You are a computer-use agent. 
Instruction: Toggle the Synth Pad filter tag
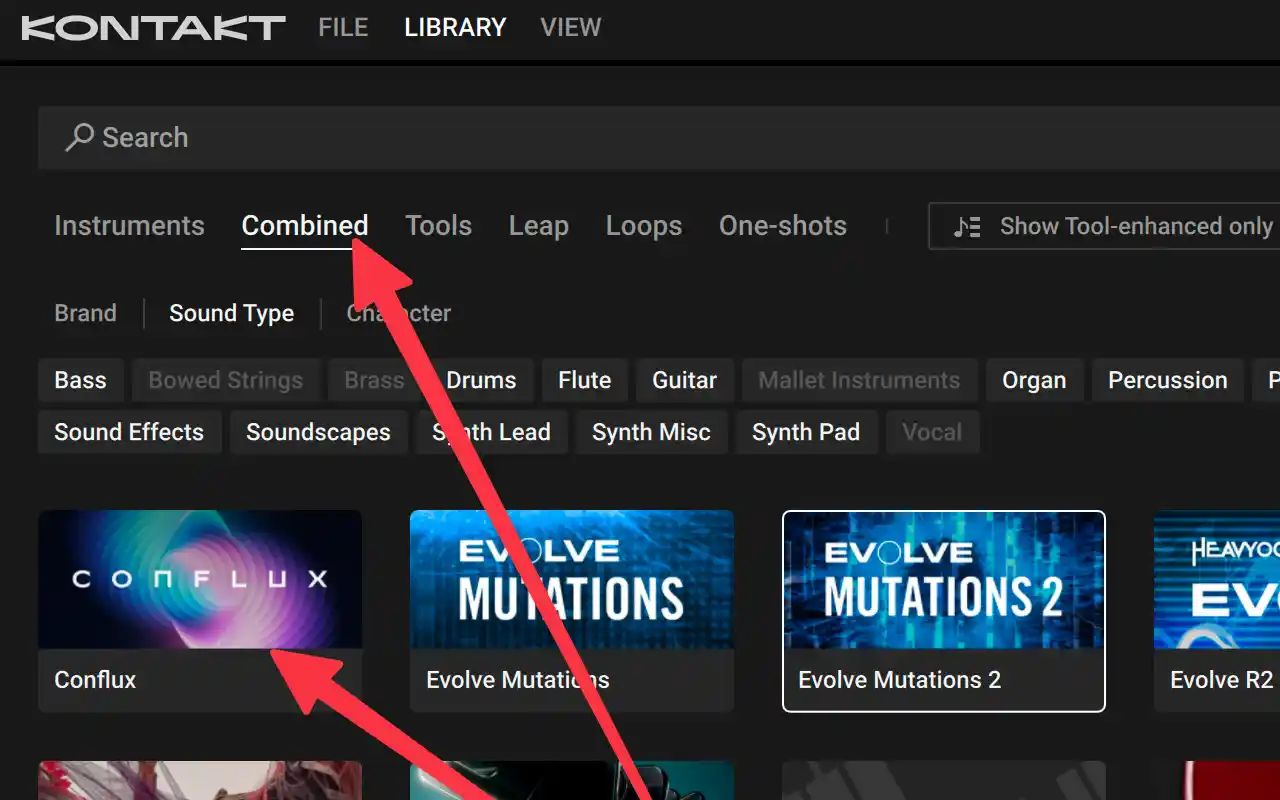[806, 432]
